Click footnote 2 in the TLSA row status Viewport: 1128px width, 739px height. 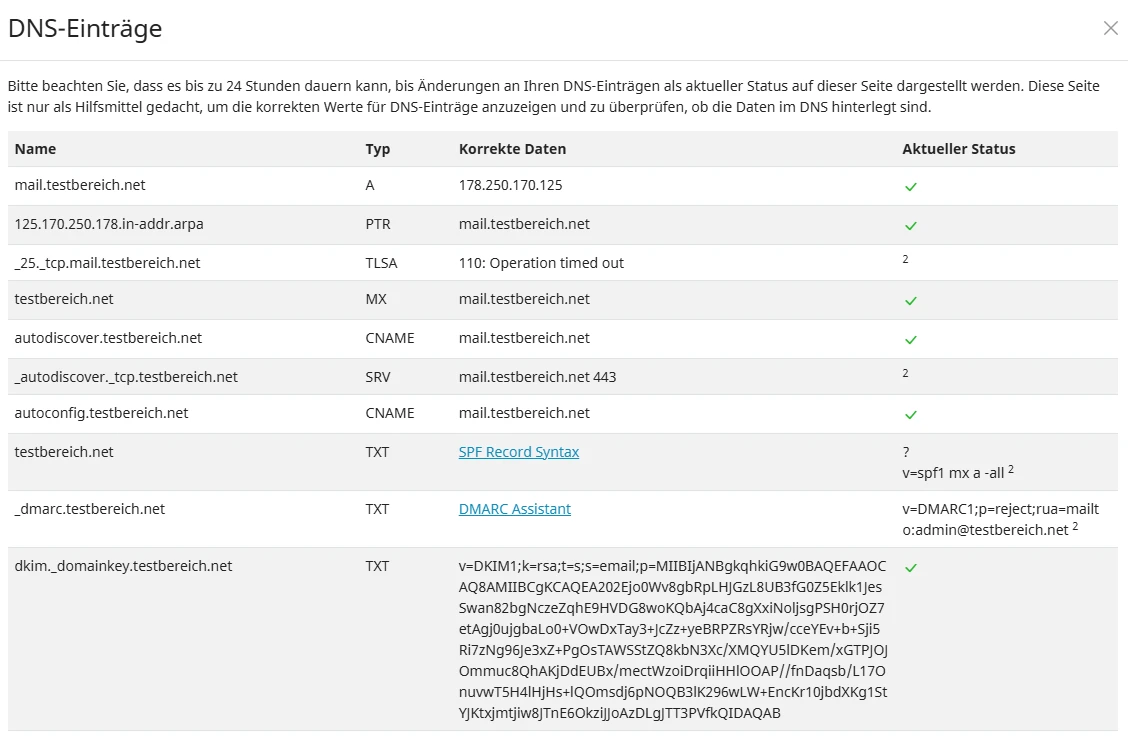point(906,259)
